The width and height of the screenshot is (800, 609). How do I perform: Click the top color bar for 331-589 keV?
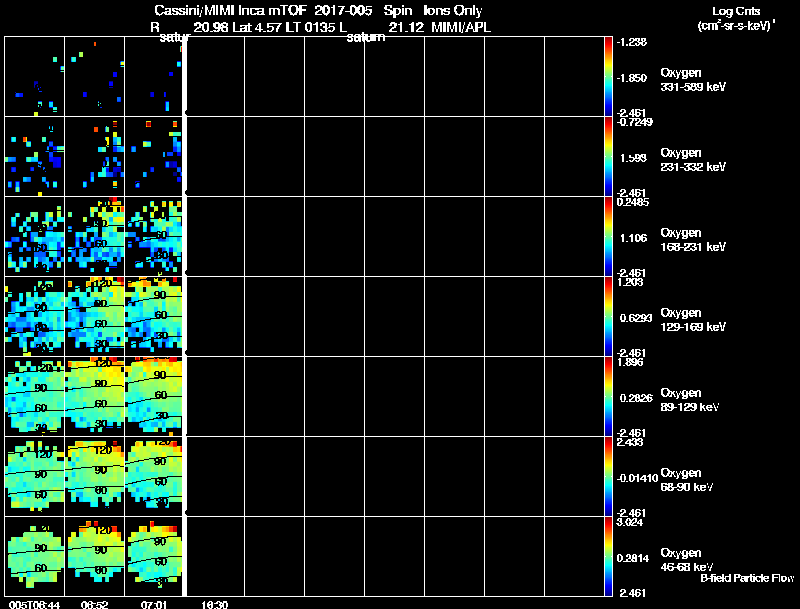tap(608, 77)
